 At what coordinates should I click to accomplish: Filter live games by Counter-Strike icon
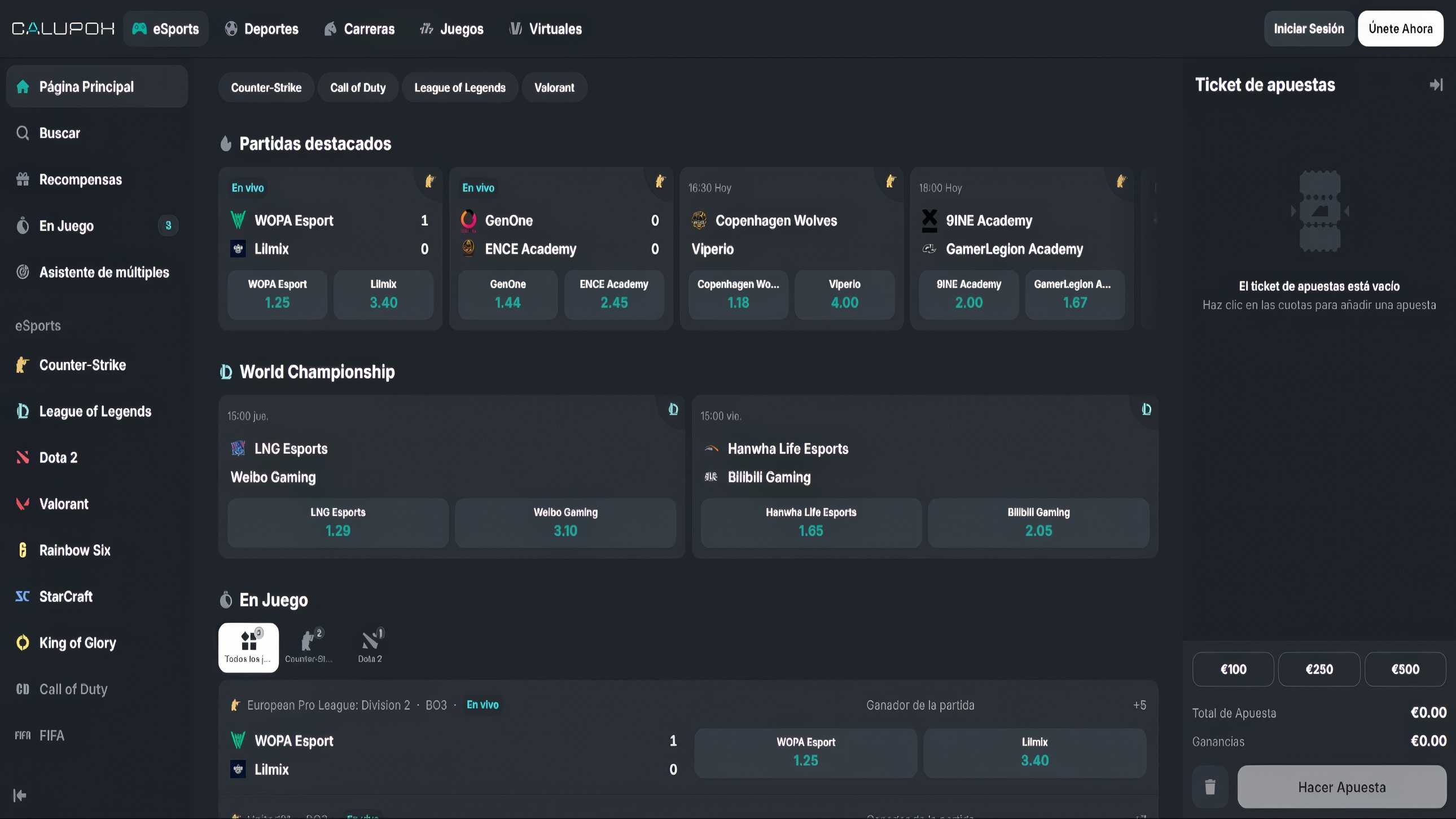[309, 647]
